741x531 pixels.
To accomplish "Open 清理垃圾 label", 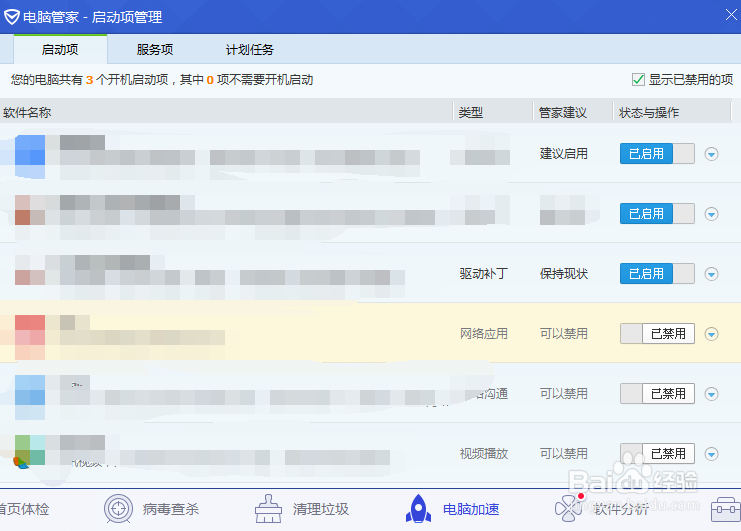I will (320, 509).
